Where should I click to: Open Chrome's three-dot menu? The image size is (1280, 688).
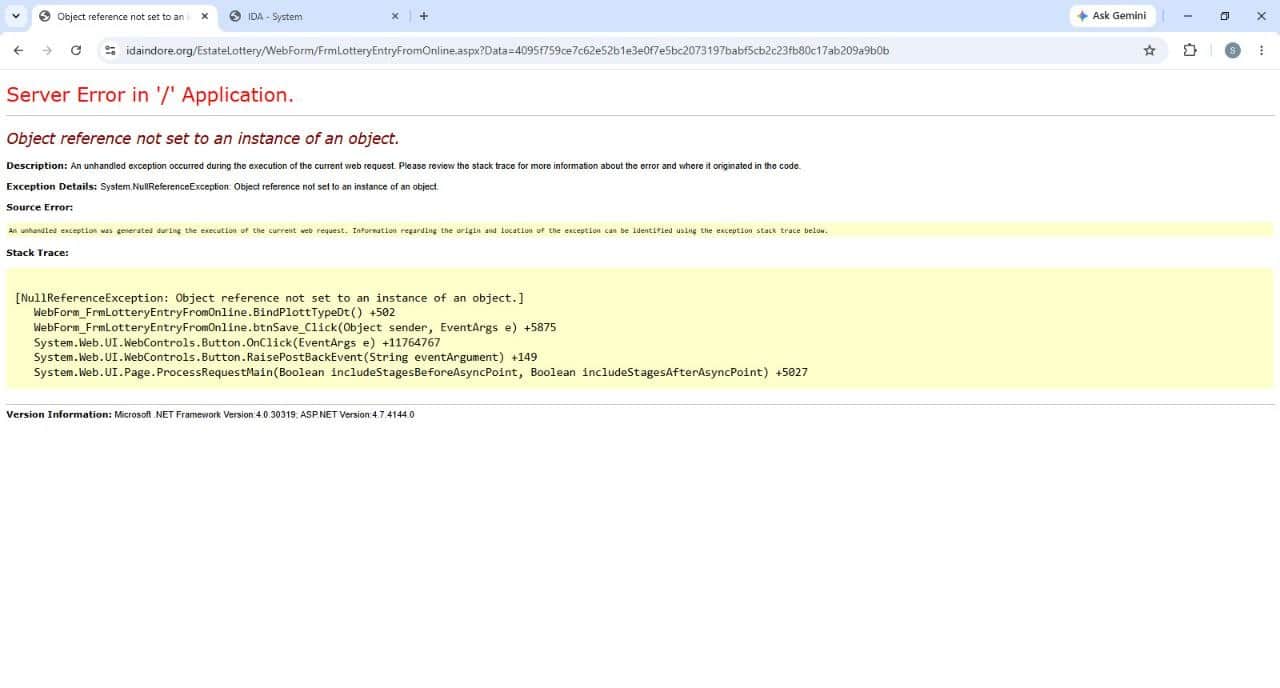[1262, 50]
